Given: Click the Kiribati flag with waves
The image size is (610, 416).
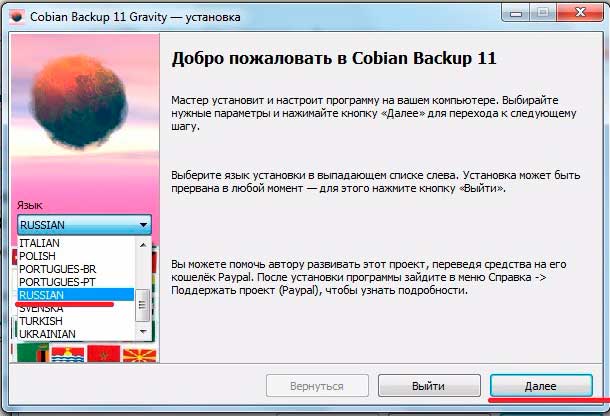Looking at the screenshot, I should coord(68,354).
